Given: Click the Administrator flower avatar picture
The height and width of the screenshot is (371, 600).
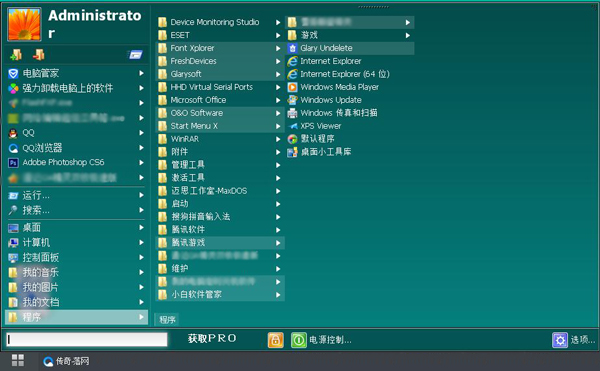Looking at the screenshot, I should click(x=24, y=24).
